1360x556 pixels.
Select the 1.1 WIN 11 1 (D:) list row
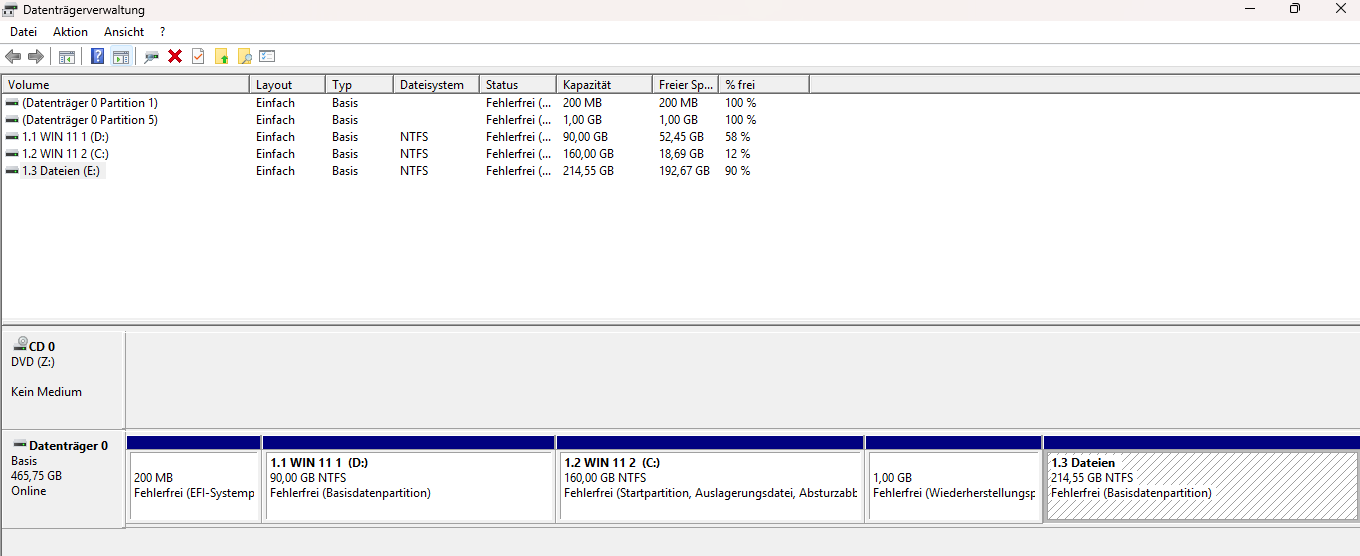pos(405,137)
